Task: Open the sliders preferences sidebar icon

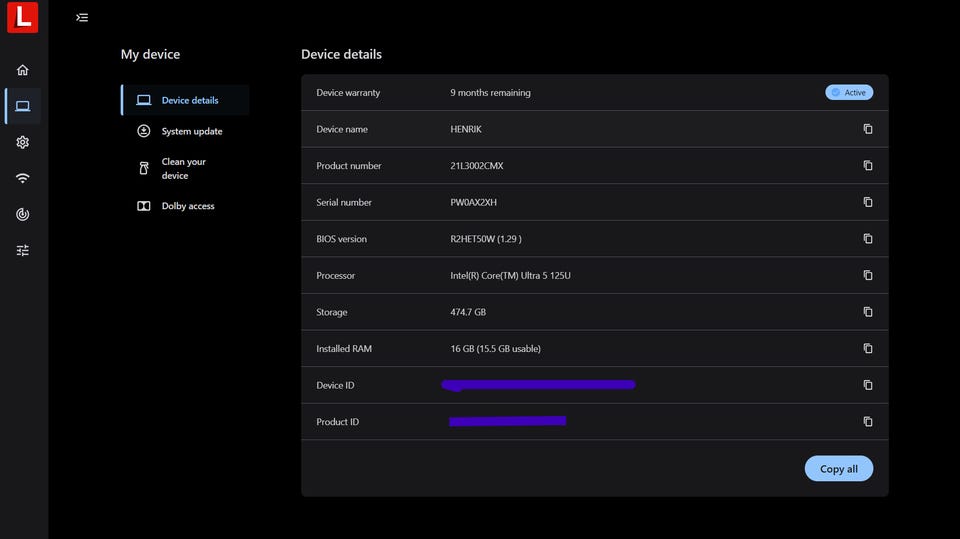Action: pyautogui.click(x=23, y=251)
